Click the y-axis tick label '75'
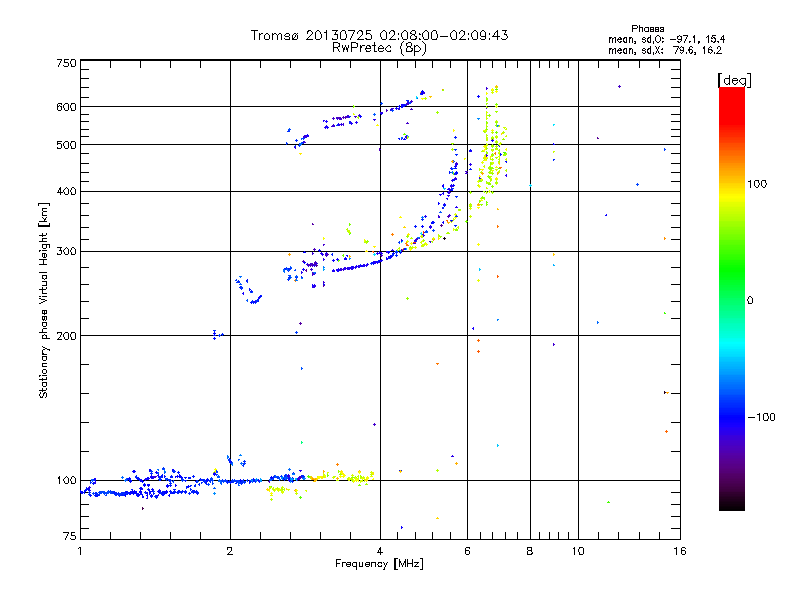 pyautogui.click(x=70, y=536)
